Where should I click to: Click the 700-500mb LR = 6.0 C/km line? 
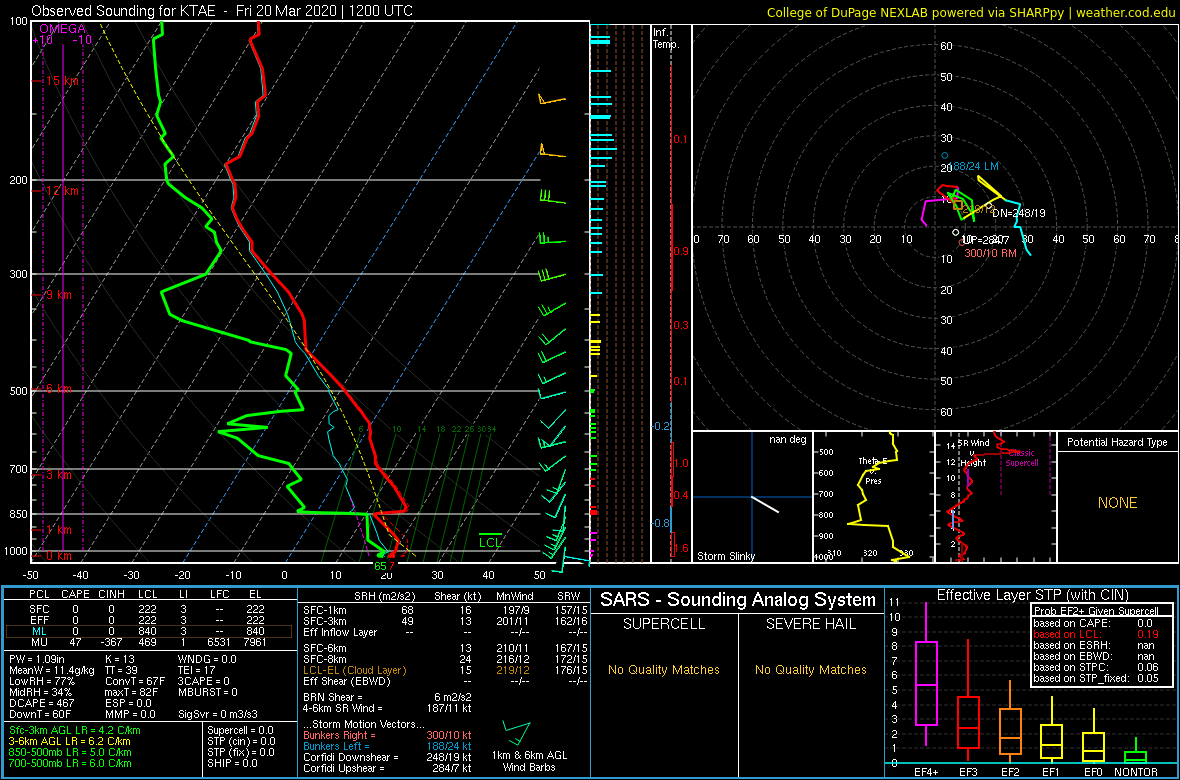(x=70, y=763)
